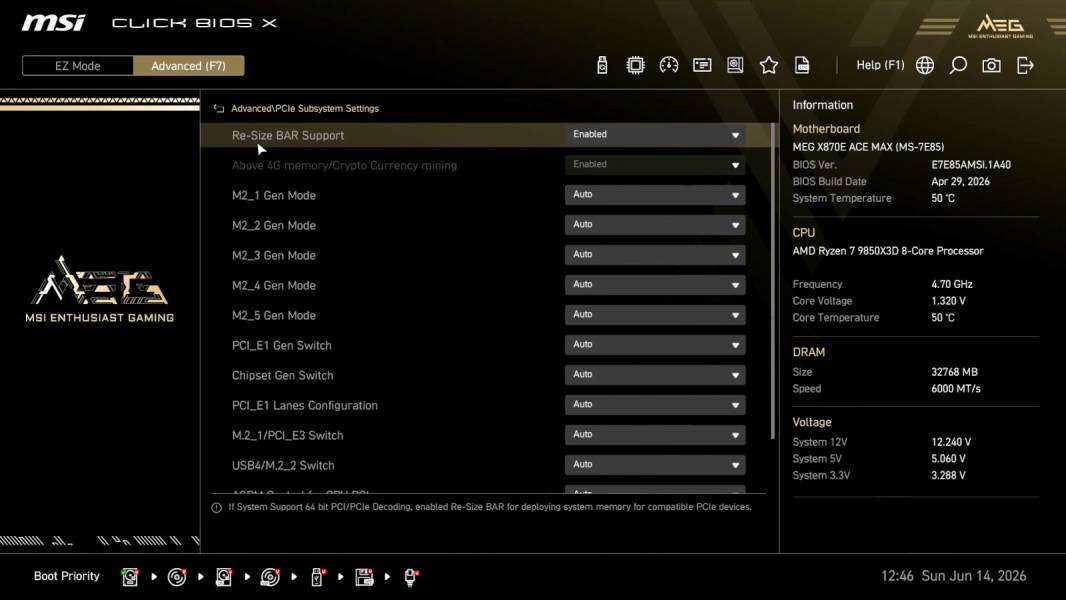Expand the M2_1 Gen Mode dropdown
Viewport: 1066px width, 600px height.
[655, 195]
